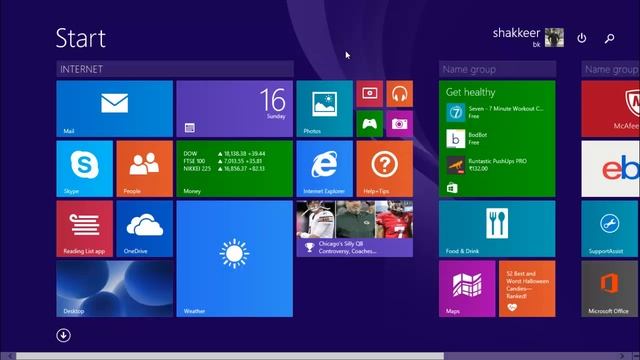Open the Calendar tile showing 16 Sunday
The image size is (640, 360).
pyautogui.click(x=234, y=109)
